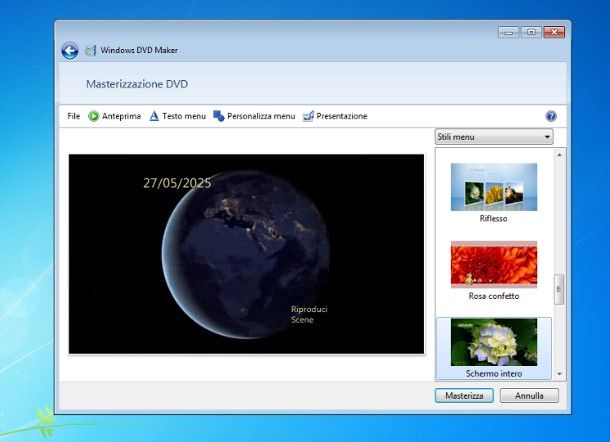The width and height of the screenshot is (610, 442).
Task: Click the Annulla button
Action: (529, 396)
